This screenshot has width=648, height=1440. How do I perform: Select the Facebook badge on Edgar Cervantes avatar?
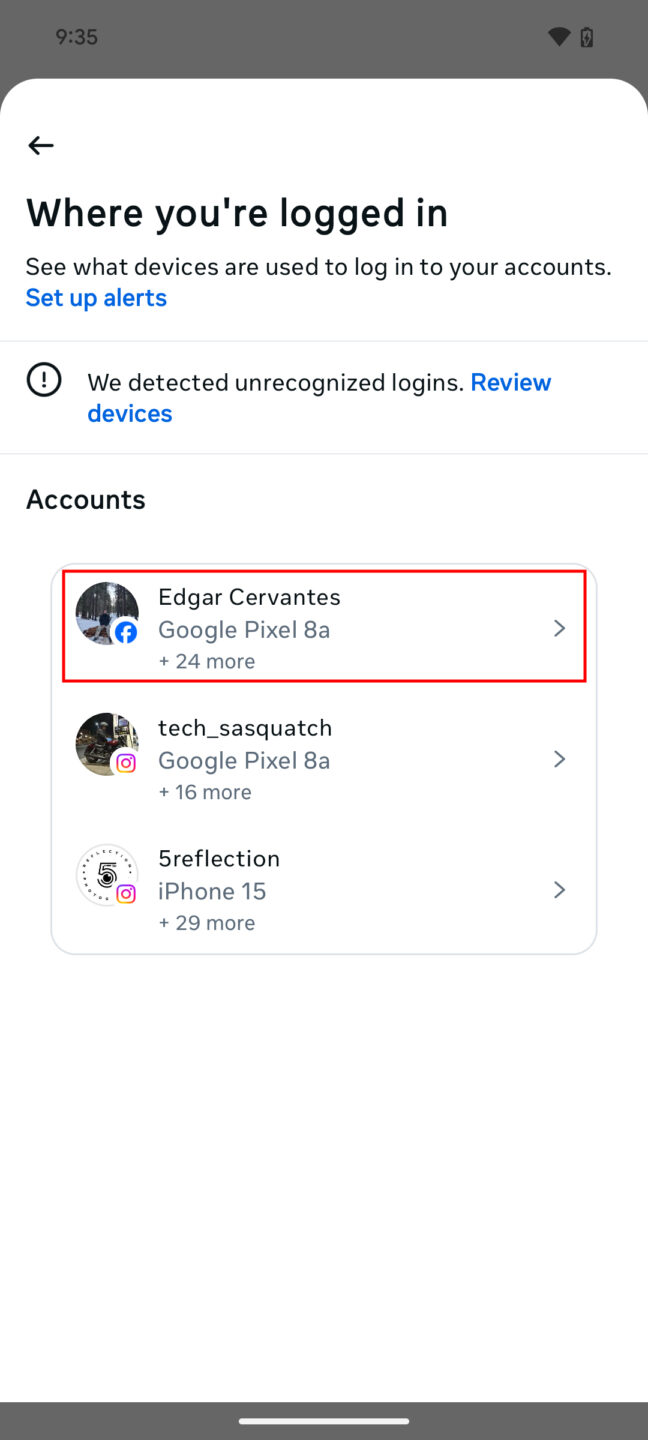click(x=127, y=632)
